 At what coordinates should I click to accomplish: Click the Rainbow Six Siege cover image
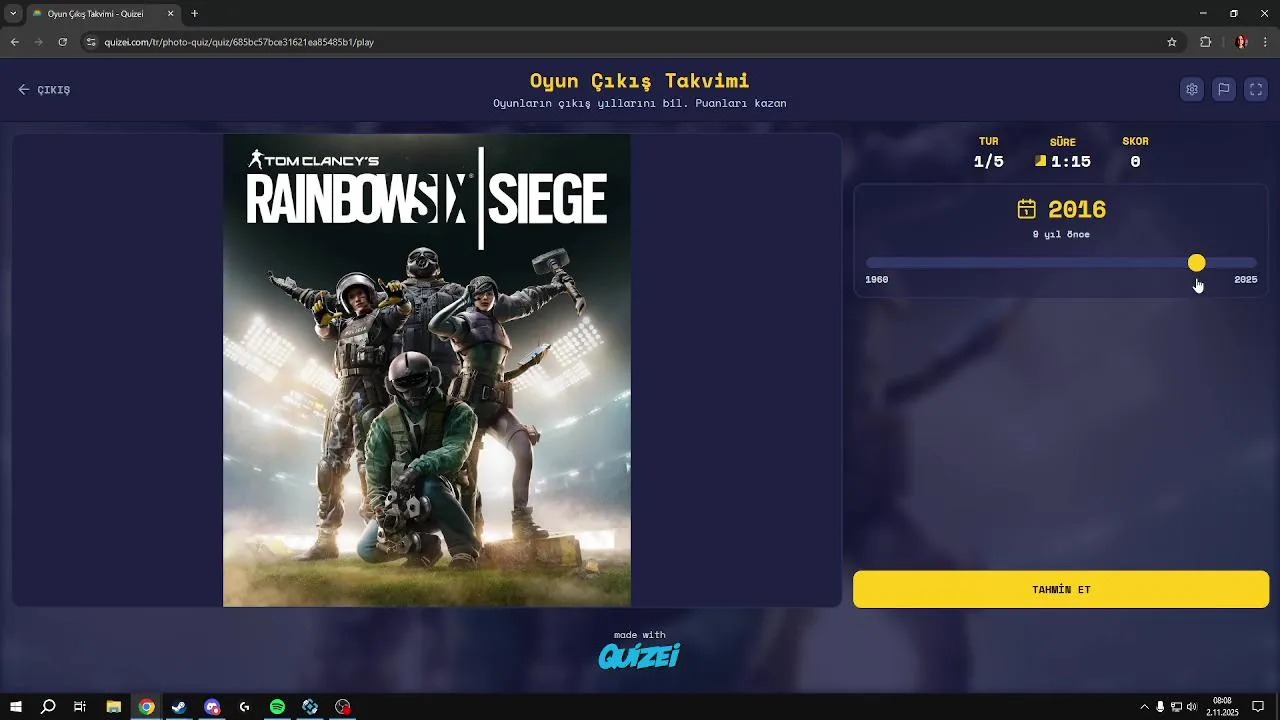click(427, 370)
